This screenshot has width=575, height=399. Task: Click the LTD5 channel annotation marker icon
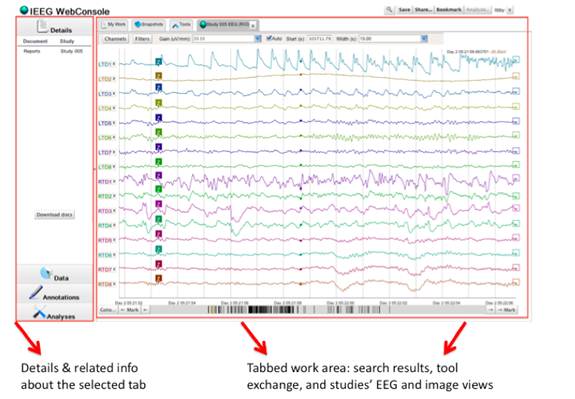click(x=158, y=118)
